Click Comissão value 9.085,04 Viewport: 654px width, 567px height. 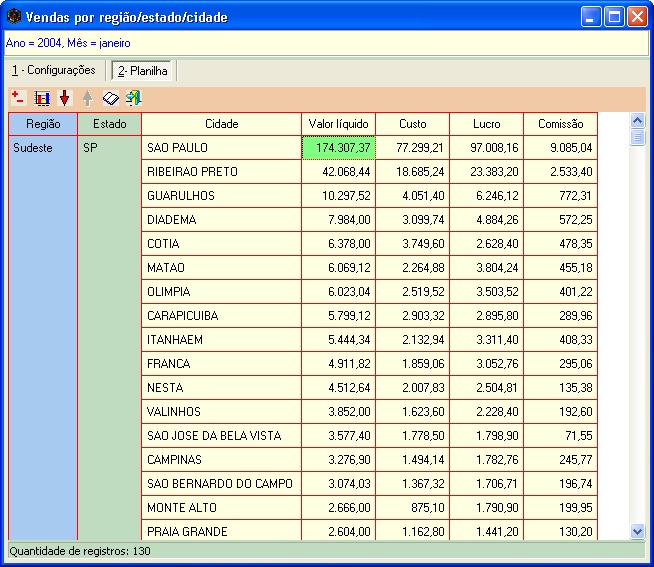[x=561, y=148]
